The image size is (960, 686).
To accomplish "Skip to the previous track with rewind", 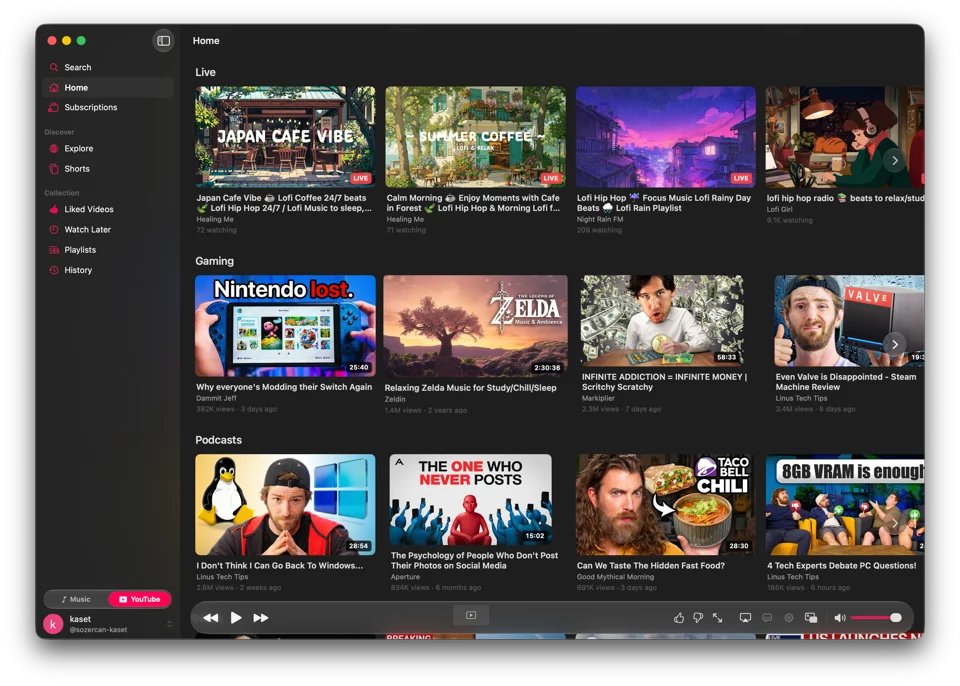I will [211, 618].
